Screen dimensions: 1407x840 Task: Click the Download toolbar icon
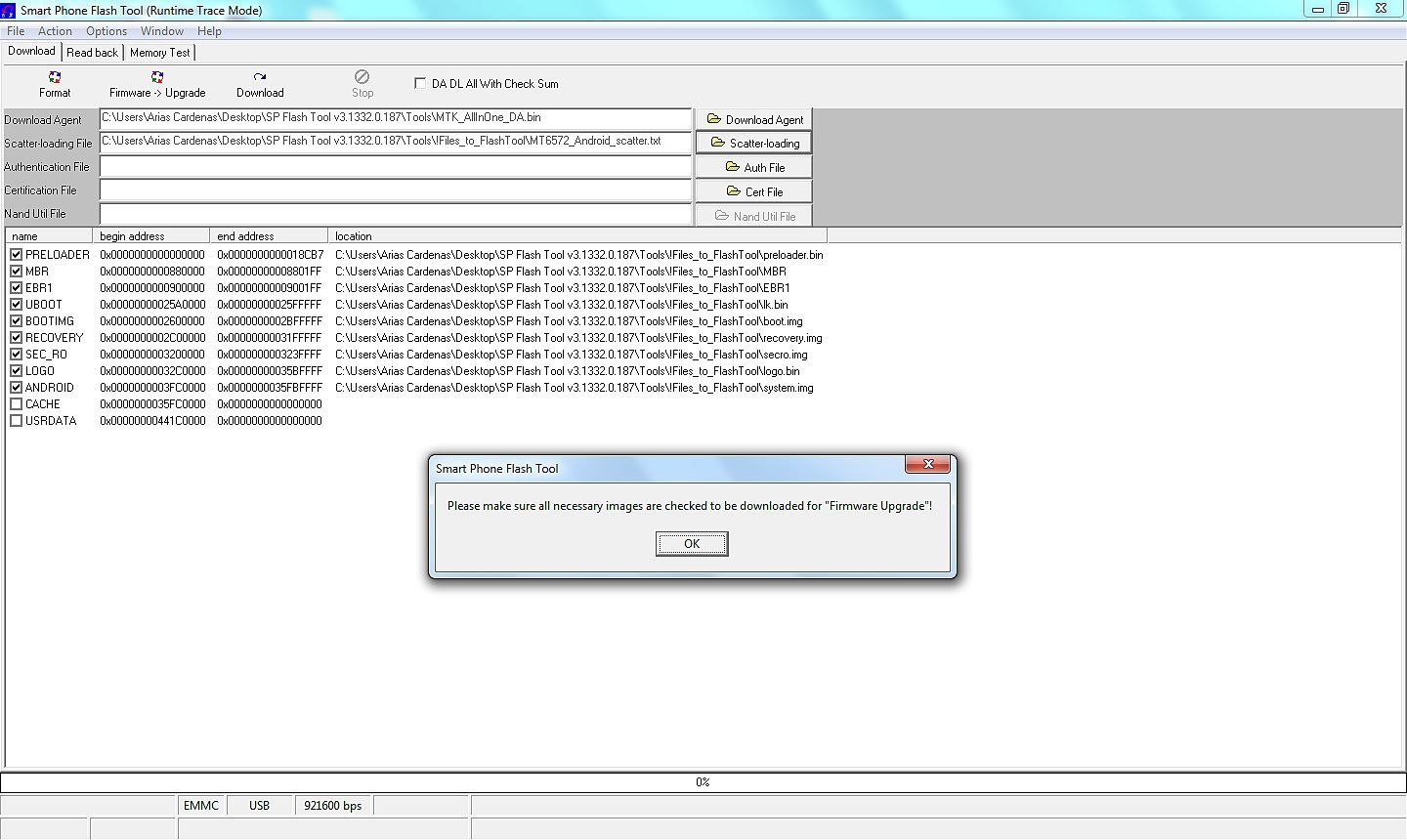[260, 77]
